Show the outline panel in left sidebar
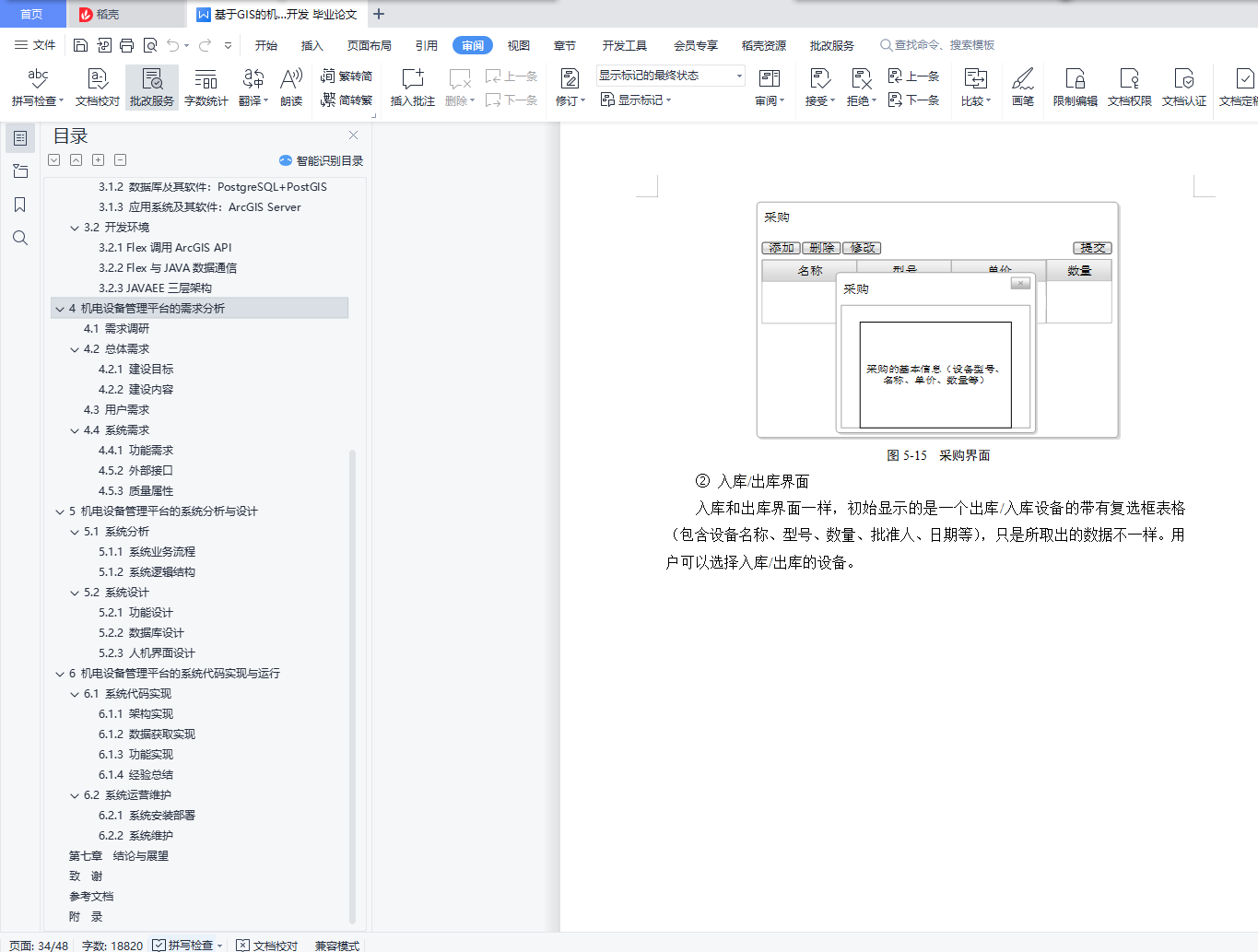The width and height of the screenshot is (1258, 952). point(20,138)
